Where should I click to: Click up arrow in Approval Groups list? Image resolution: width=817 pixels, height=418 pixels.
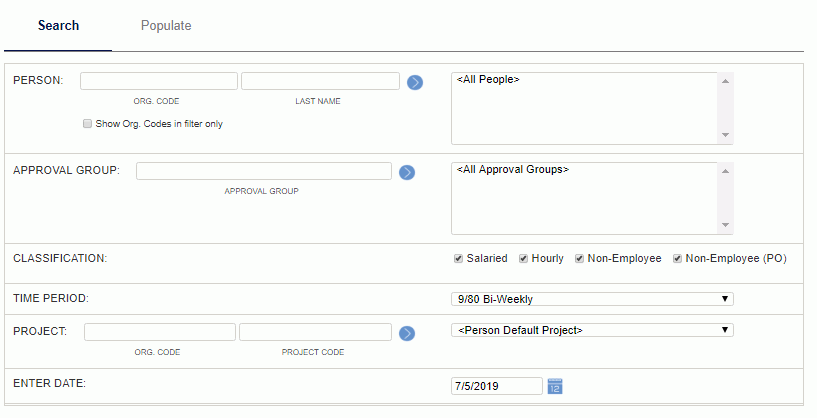point(725,171)
